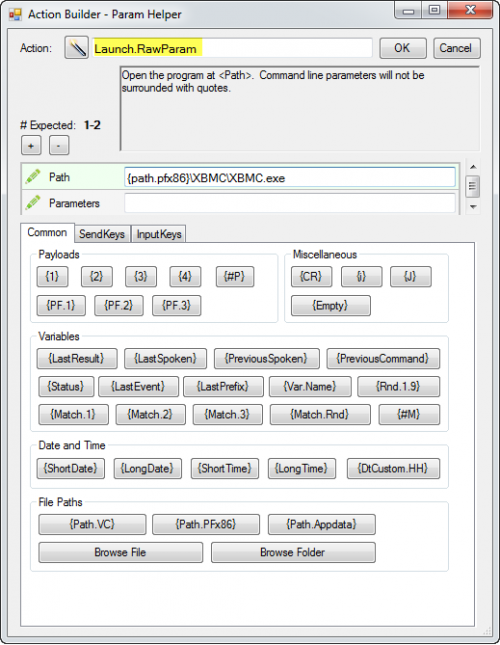This screenshot has width=500, height=645.
Task: Click the Action Builder window title icon
Action: pos(15,14)
